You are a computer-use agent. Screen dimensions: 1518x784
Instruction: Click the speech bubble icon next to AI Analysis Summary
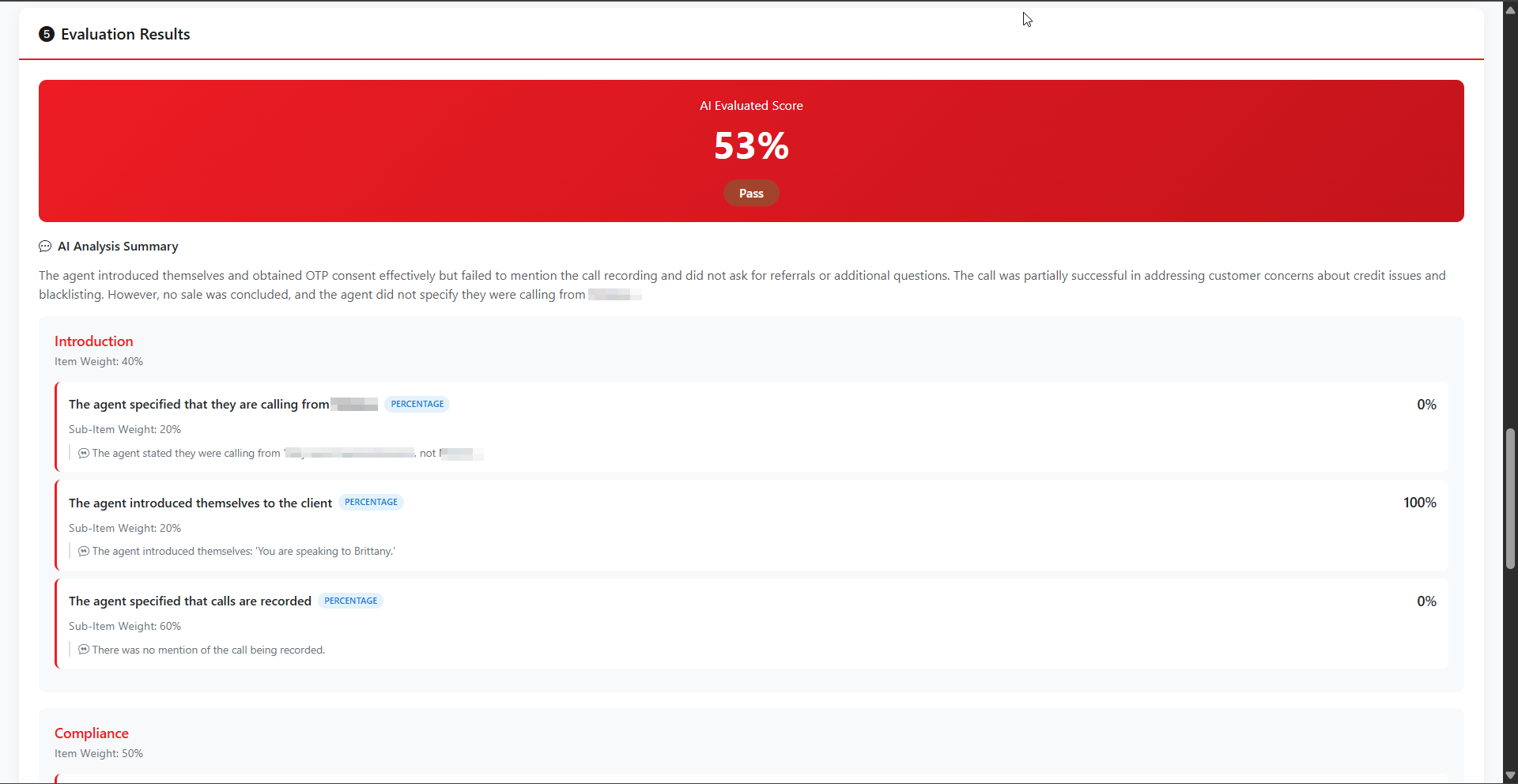pyautogui.click(x=45, y=247)
